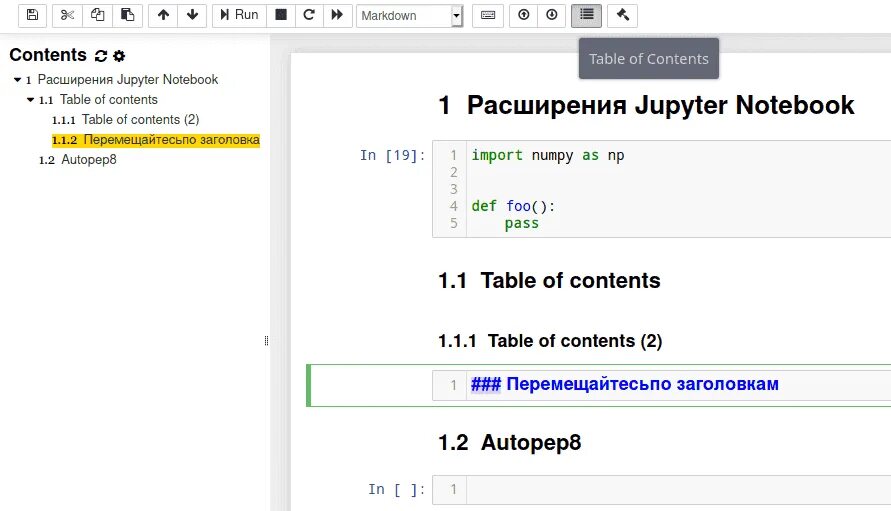Open the Markdown cell type dropdown
The image size is (891, 511).
(x=409, y=16)
